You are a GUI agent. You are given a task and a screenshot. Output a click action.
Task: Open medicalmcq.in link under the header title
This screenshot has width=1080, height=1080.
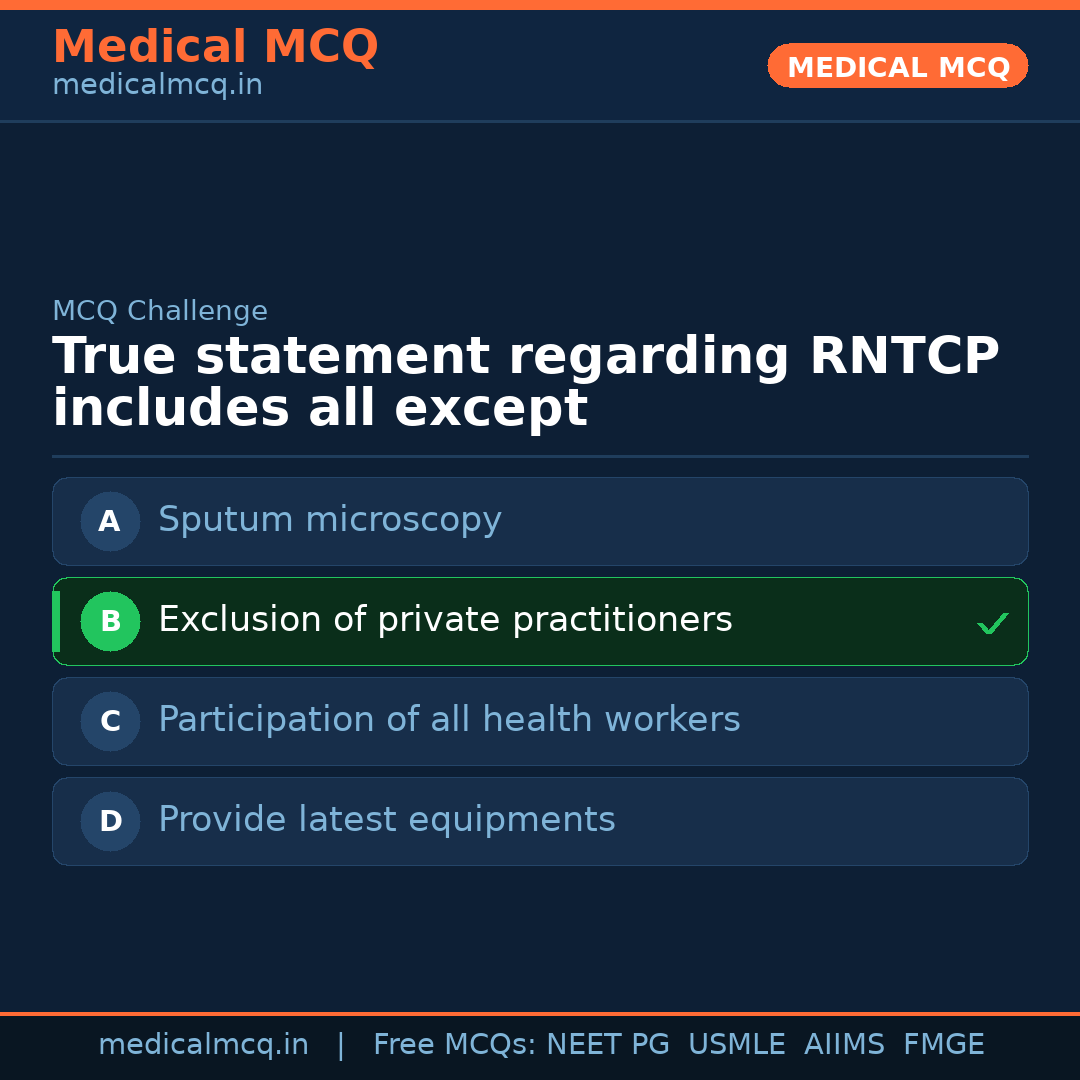point(157,86)
